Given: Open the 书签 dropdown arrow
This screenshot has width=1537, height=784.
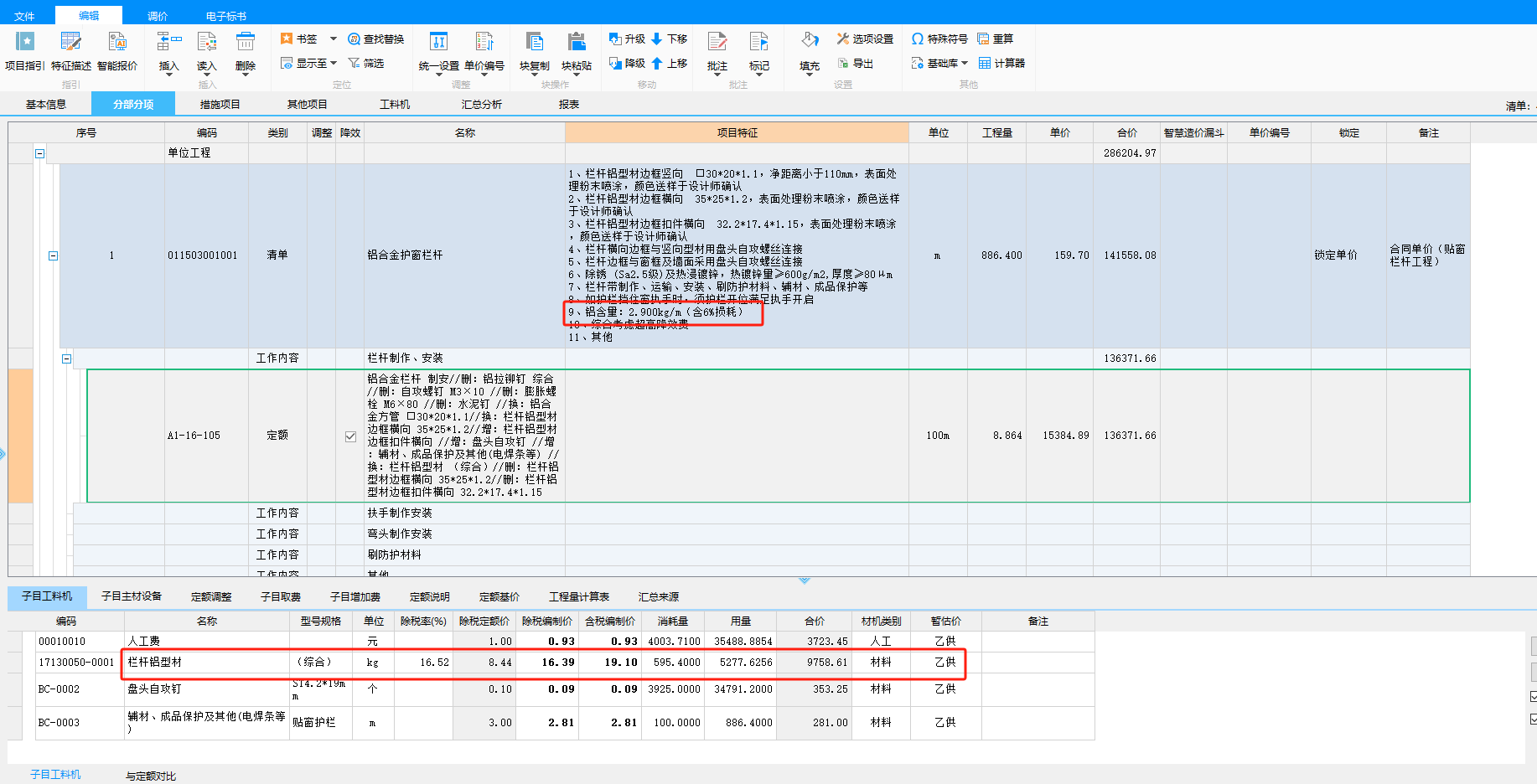Looking at the screenshot, I should [333, 39].
